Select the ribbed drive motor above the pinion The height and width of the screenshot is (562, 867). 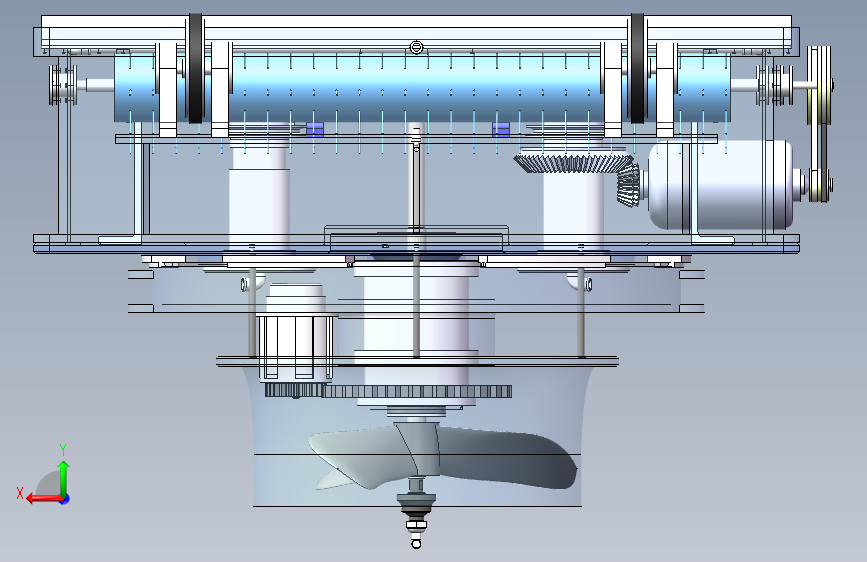click(295, 347)
